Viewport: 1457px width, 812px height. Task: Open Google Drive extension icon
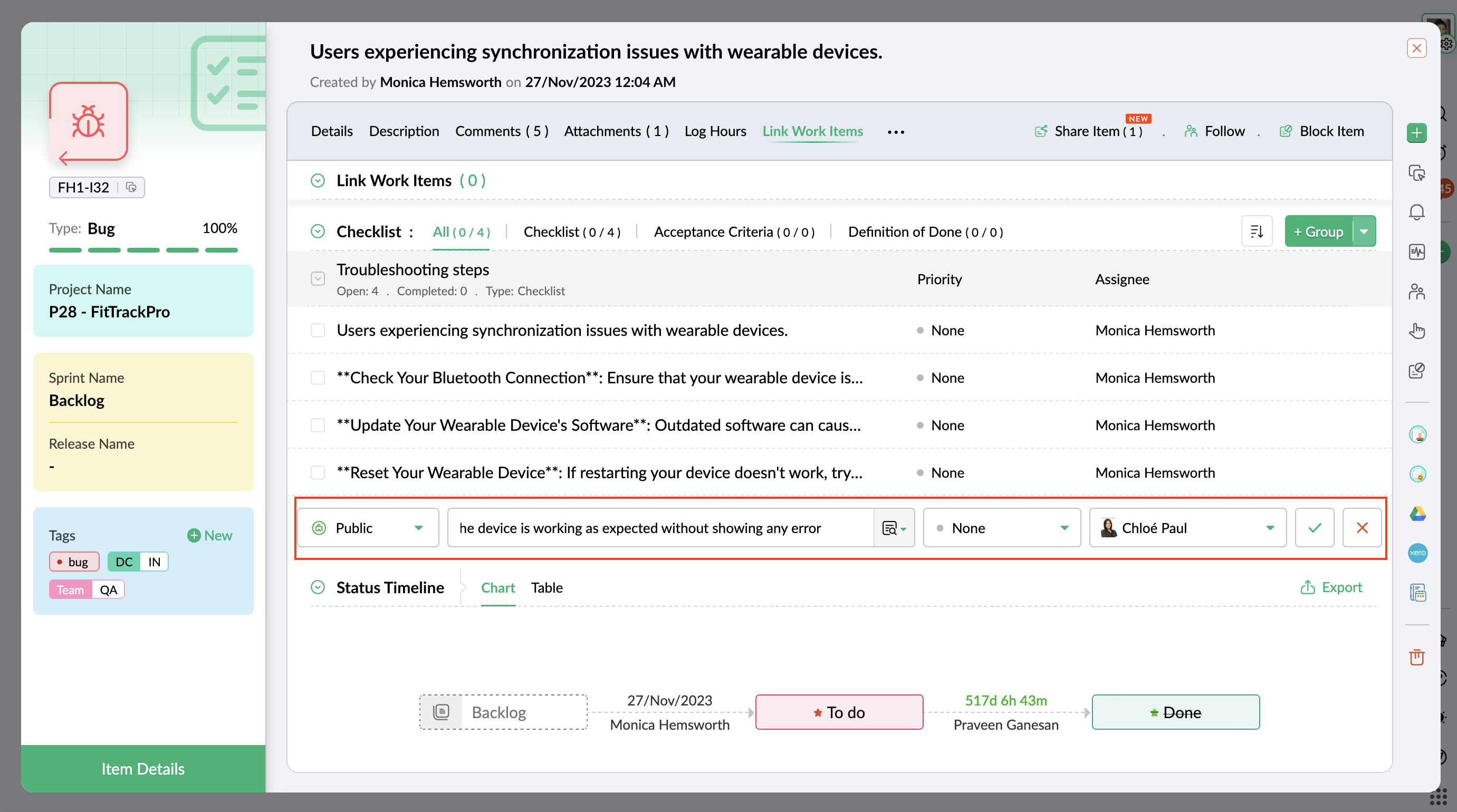(x=1417, y=514)
